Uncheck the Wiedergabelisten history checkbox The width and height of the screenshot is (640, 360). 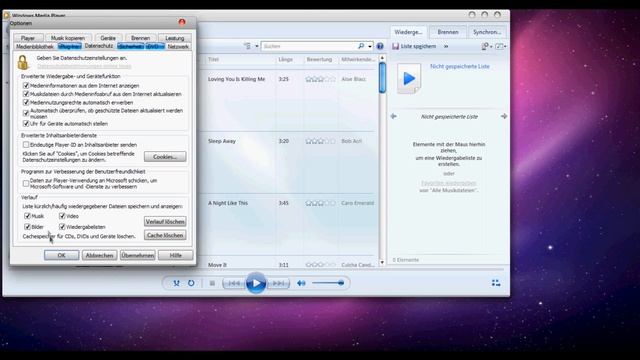62,227
